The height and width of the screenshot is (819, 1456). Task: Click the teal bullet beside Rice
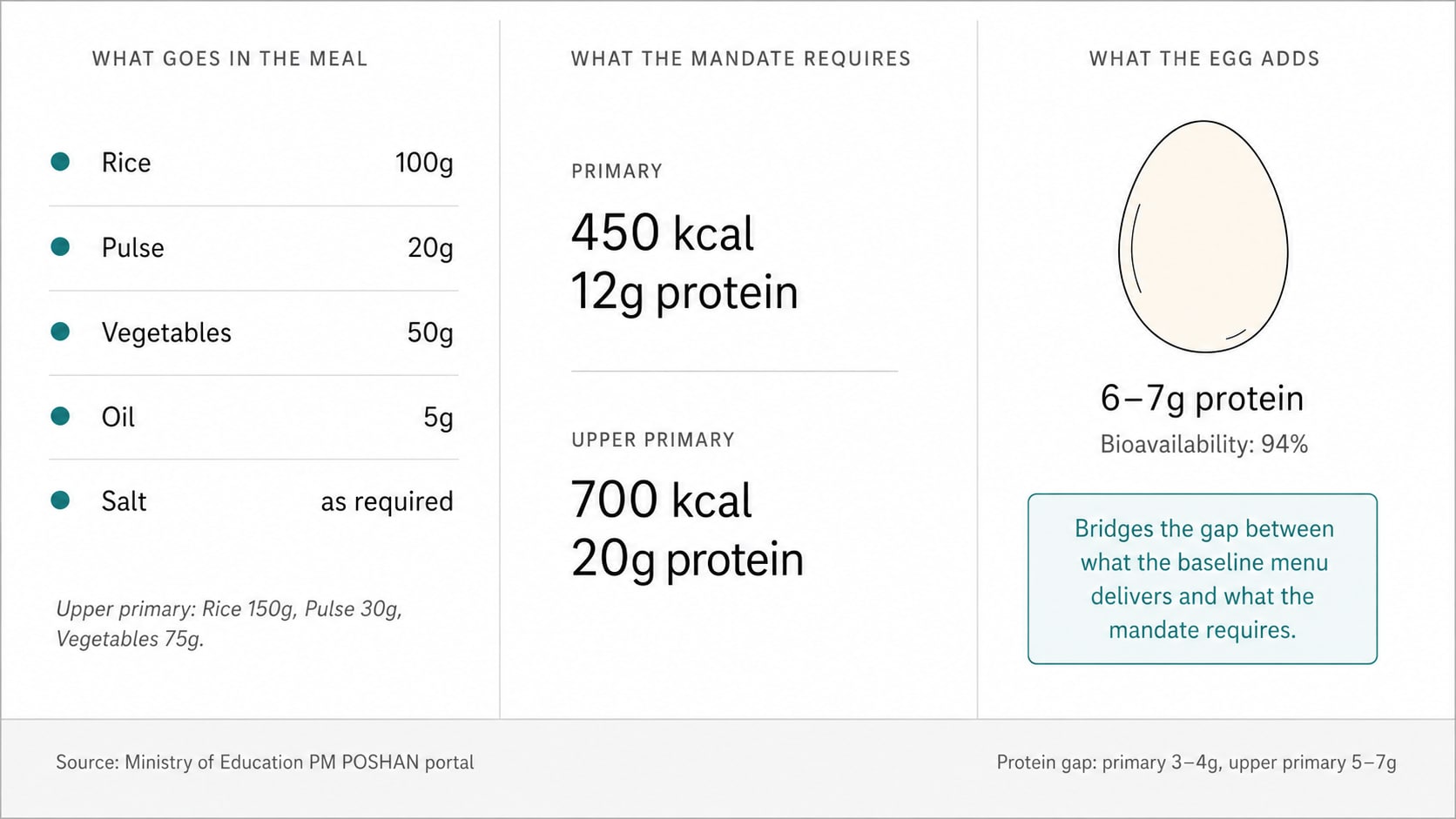pyautogui.click(x=60, y=162)
